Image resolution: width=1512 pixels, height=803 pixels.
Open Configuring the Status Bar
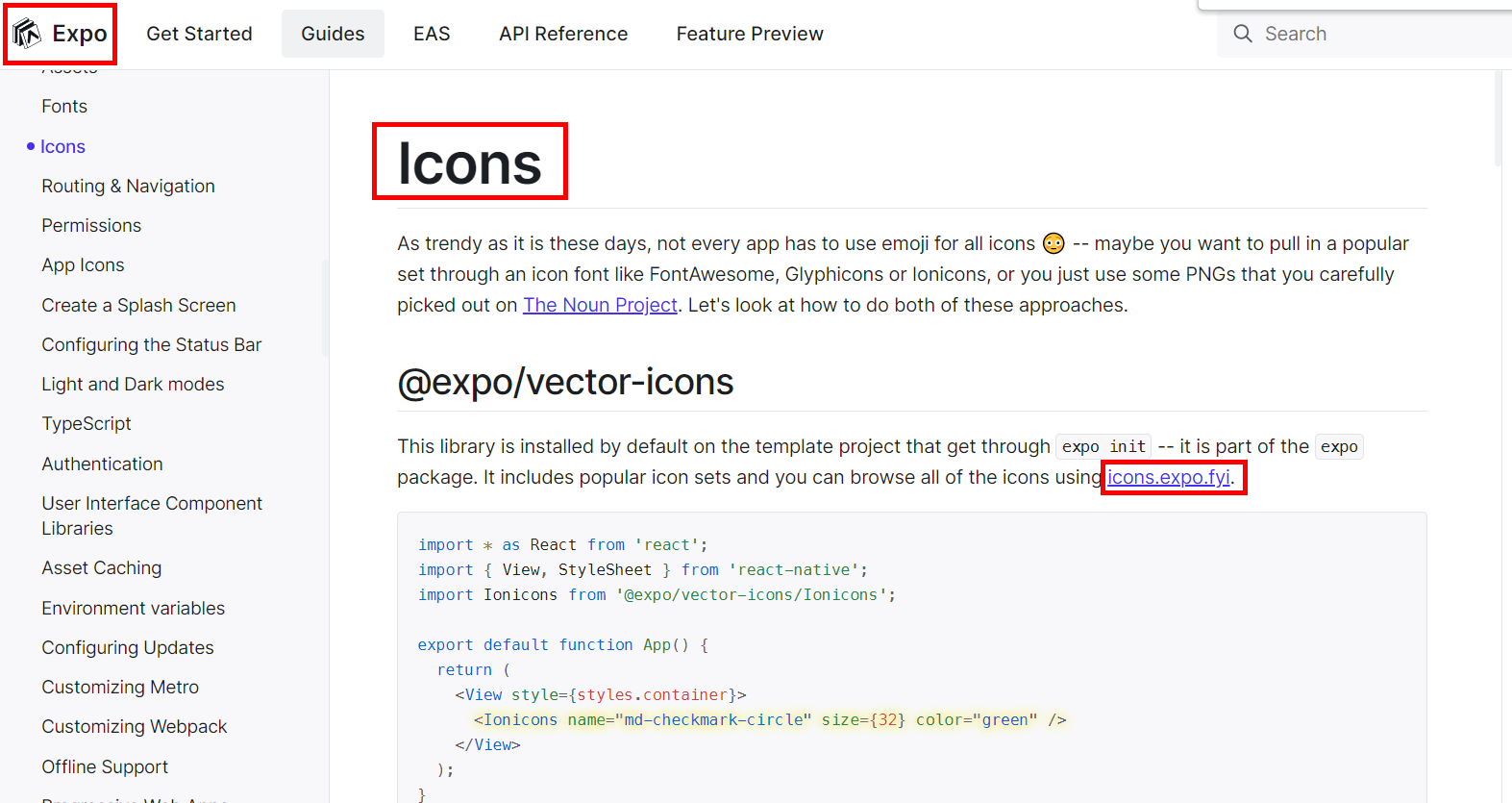pos(151,345)
